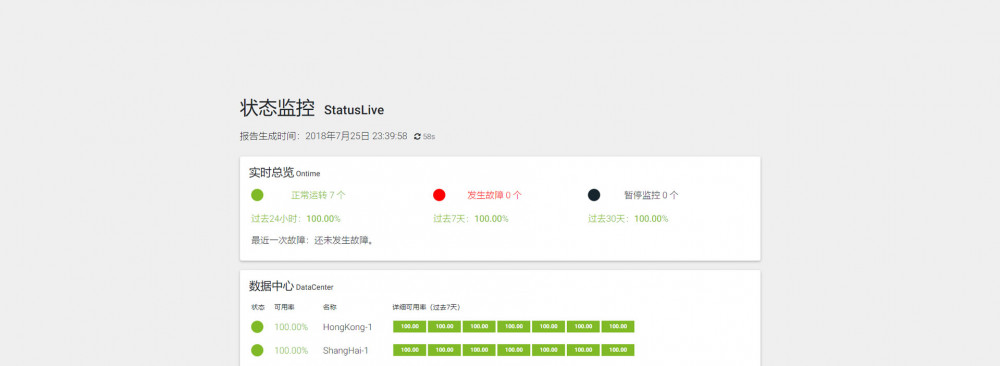
Task: Click the green normal-running status circle
Action: tap(257, 195)
